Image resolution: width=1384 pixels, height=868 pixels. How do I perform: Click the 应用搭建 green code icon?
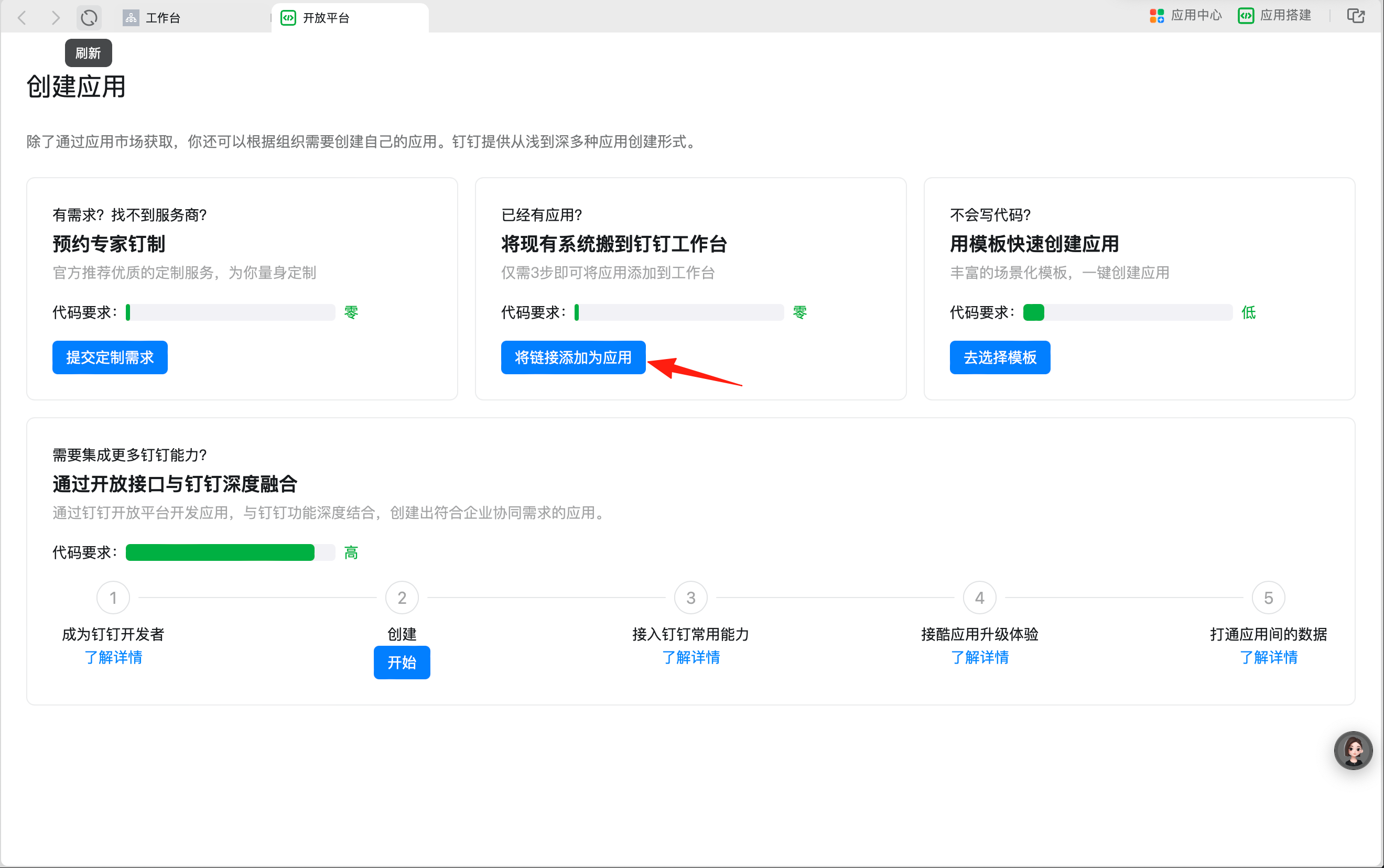[1246, 16]
